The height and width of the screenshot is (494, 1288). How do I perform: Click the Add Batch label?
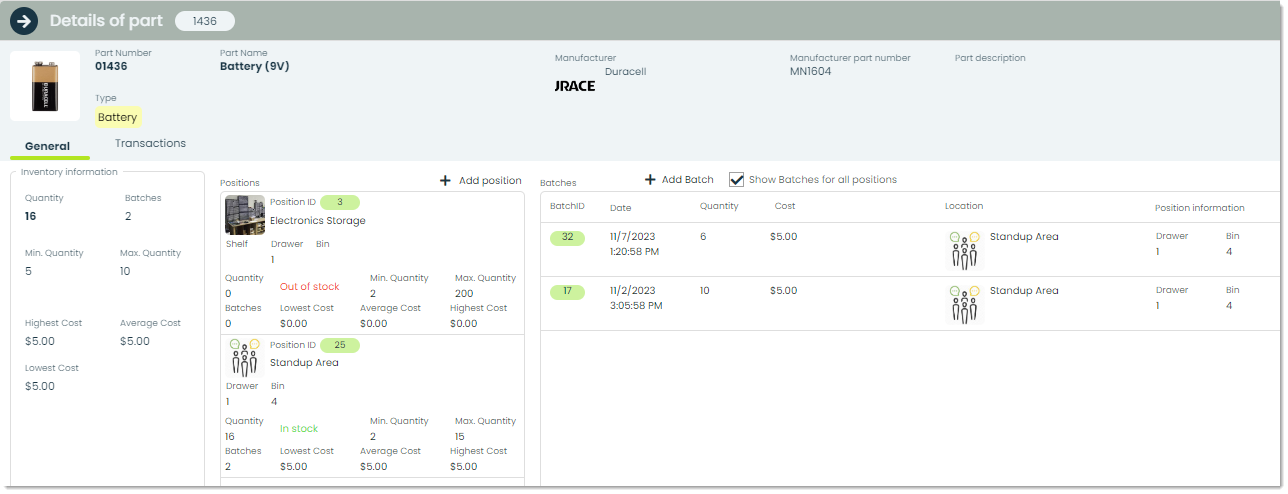[688, 180]
